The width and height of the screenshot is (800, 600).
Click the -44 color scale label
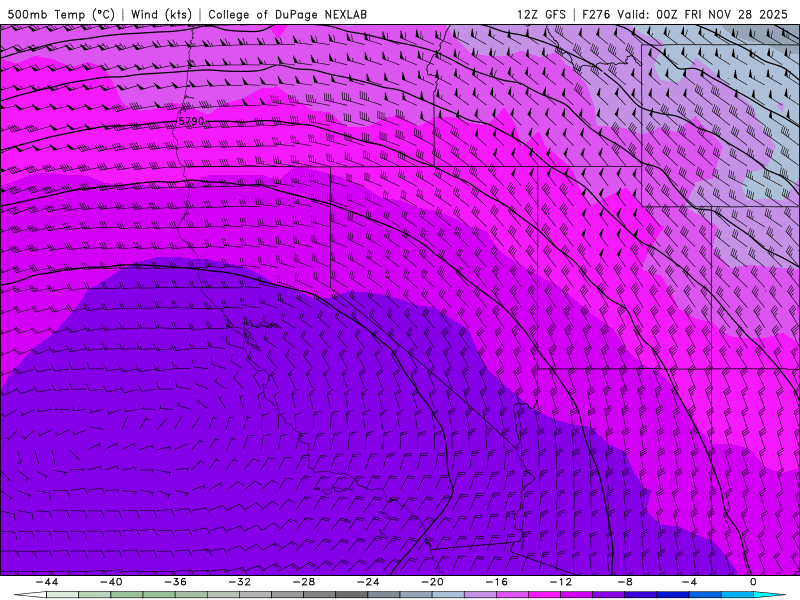pos(46,582)
